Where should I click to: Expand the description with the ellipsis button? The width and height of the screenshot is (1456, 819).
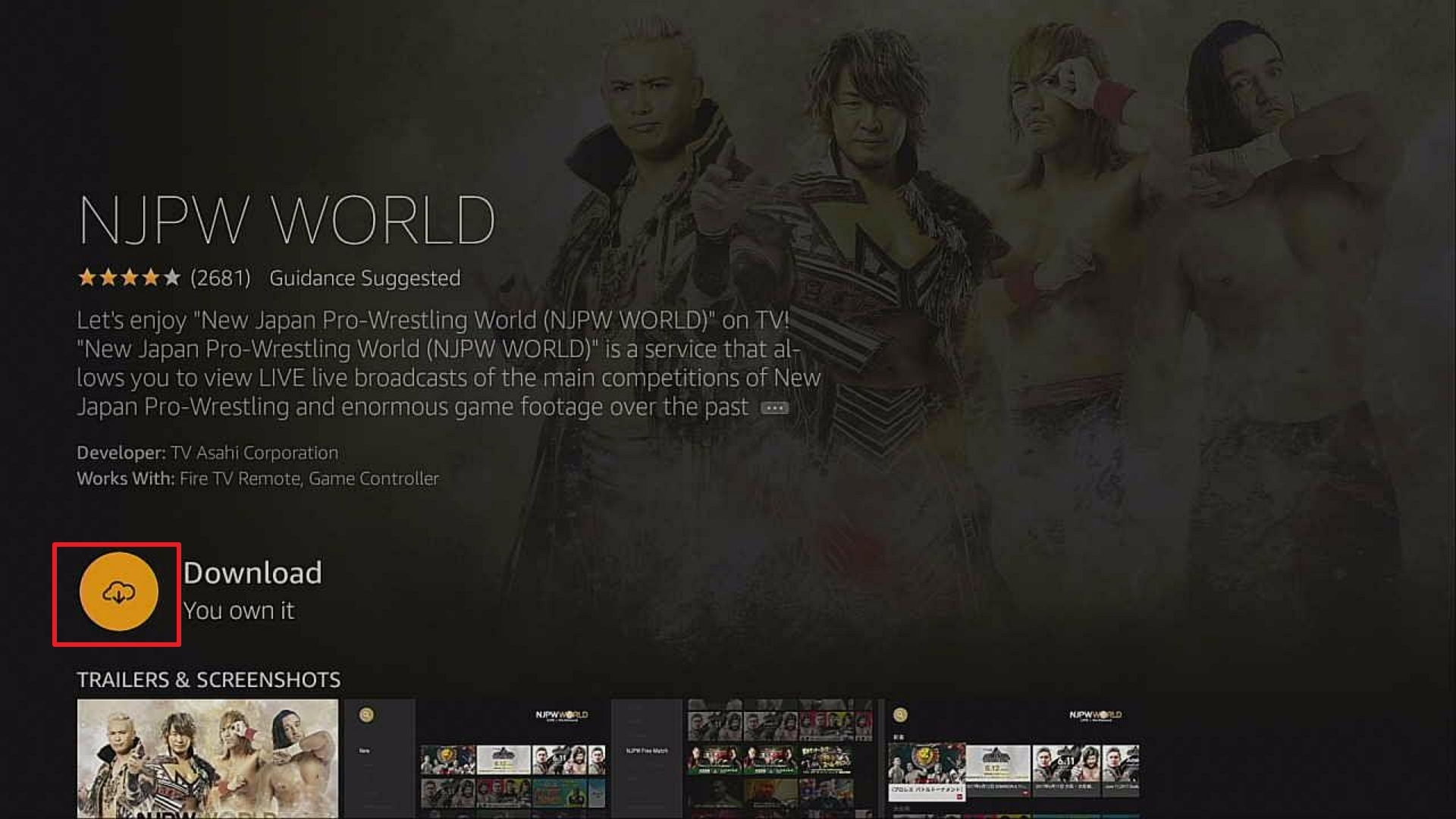click(x=774, y=408)
